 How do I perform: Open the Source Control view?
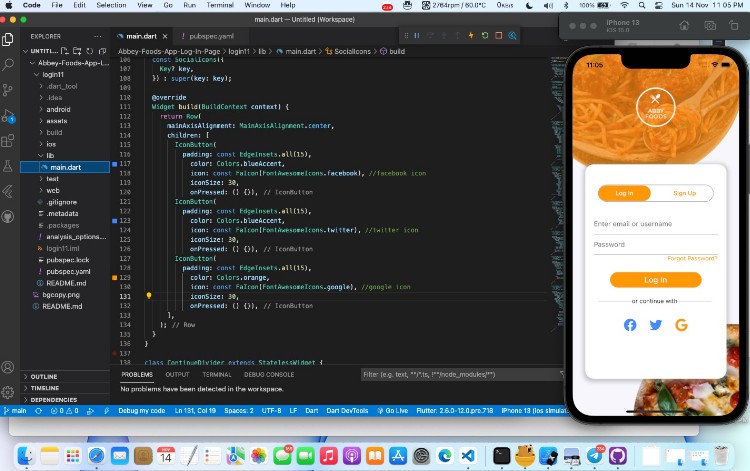[8, 90]
